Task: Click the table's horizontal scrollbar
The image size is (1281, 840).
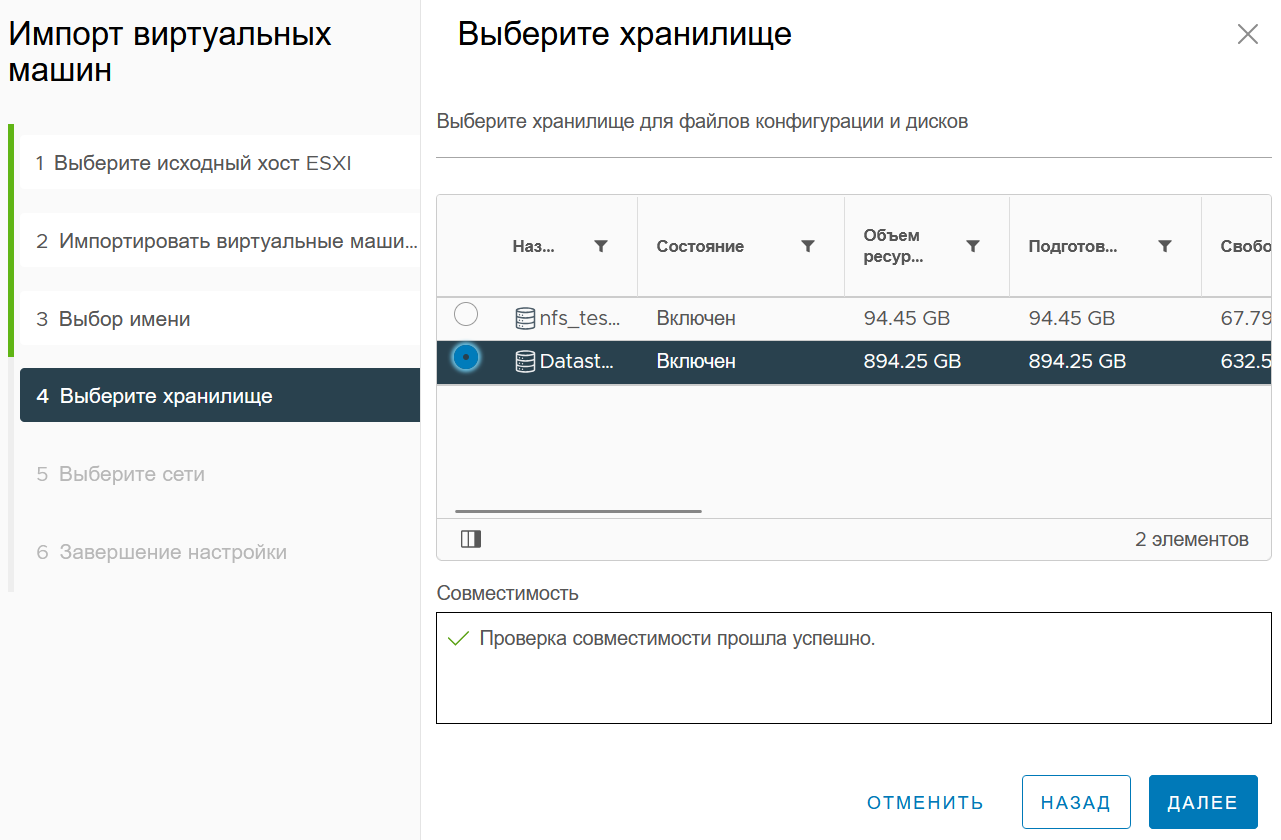Action: [x=578, y=511]
